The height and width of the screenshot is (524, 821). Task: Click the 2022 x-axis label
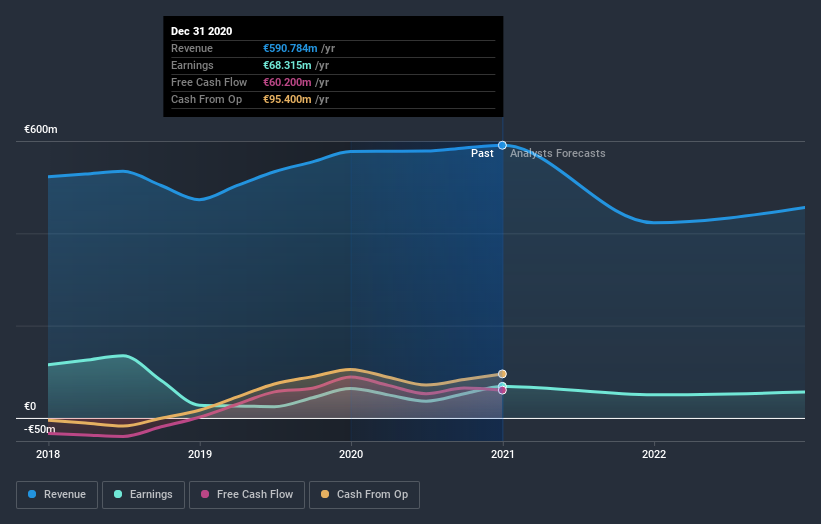[654, 454]
